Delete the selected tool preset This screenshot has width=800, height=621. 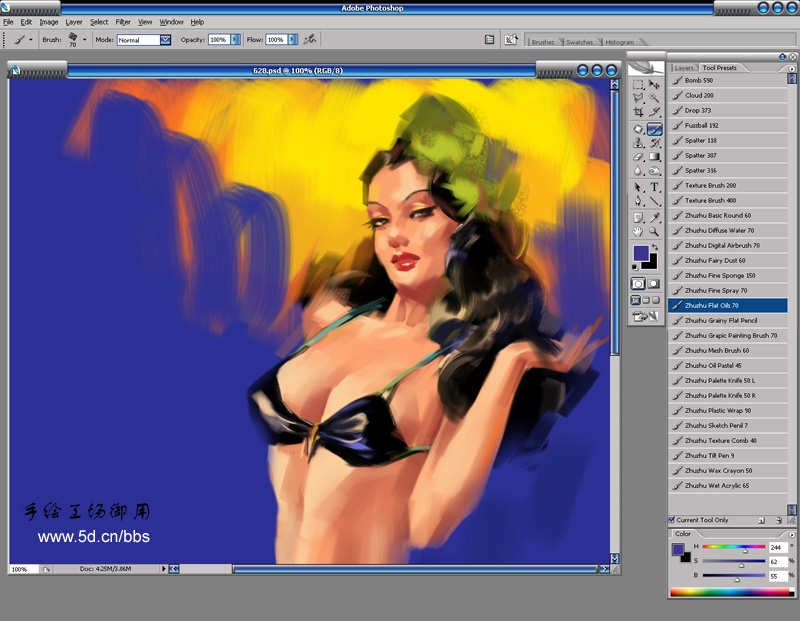(779, 520)
